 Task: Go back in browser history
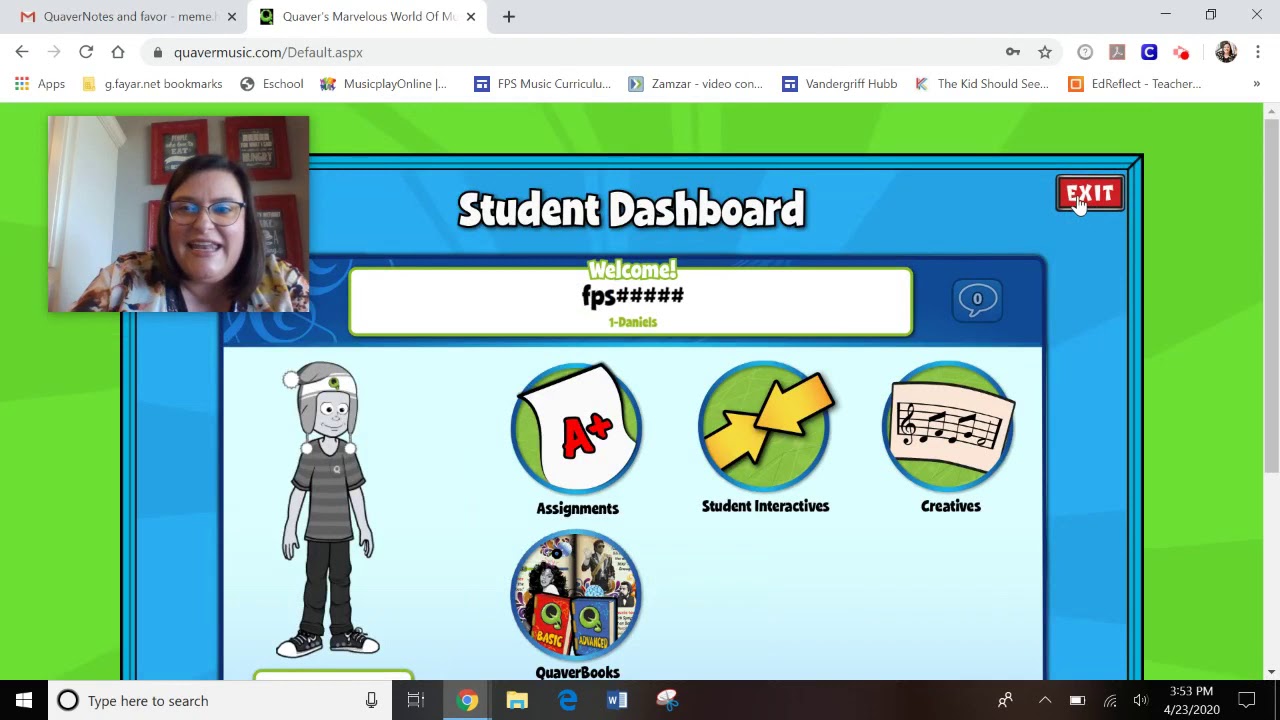tap(22, 52)
